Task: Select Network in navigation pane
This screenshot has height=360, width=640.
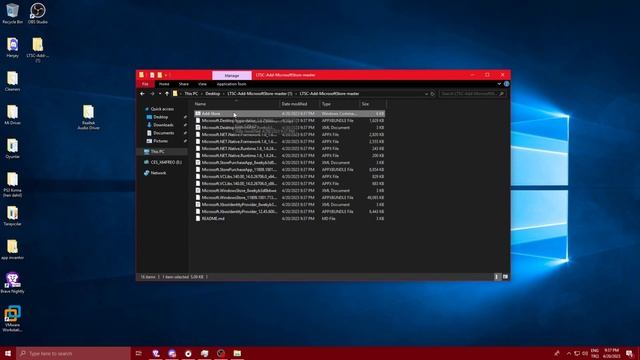Action: point(158,173)
